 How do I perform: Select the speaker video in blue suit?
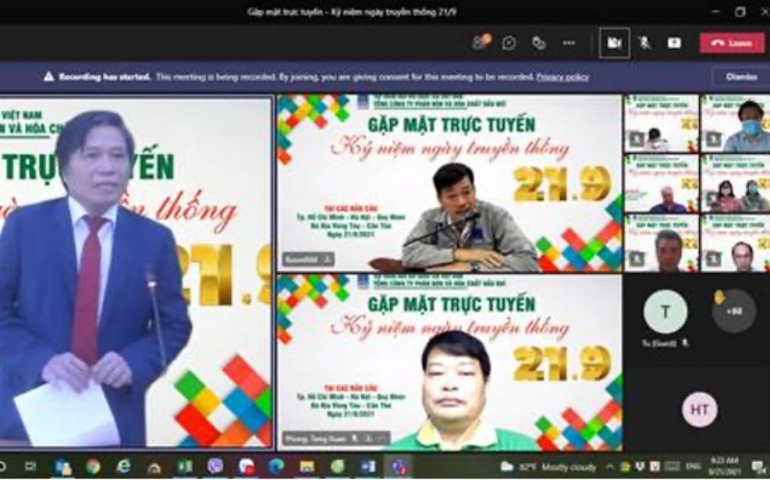pos(136,272)
